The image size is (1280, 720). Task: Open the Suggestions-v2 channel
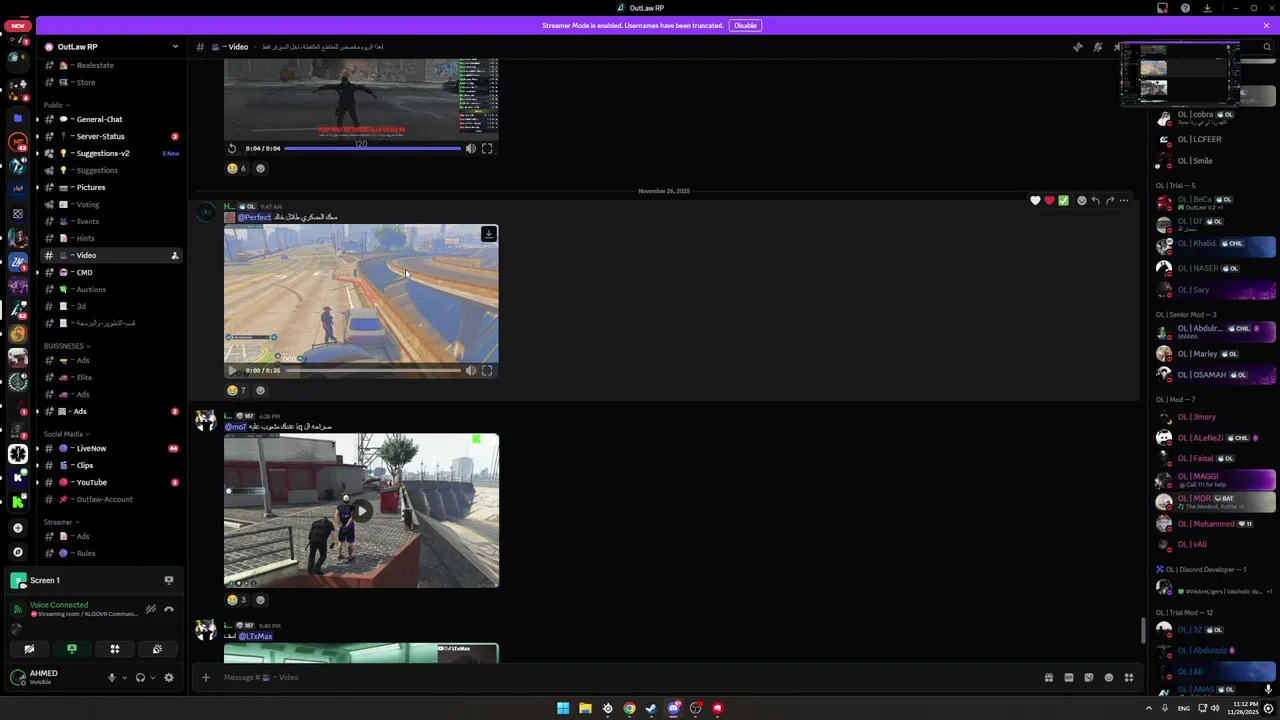pos(110,153)
